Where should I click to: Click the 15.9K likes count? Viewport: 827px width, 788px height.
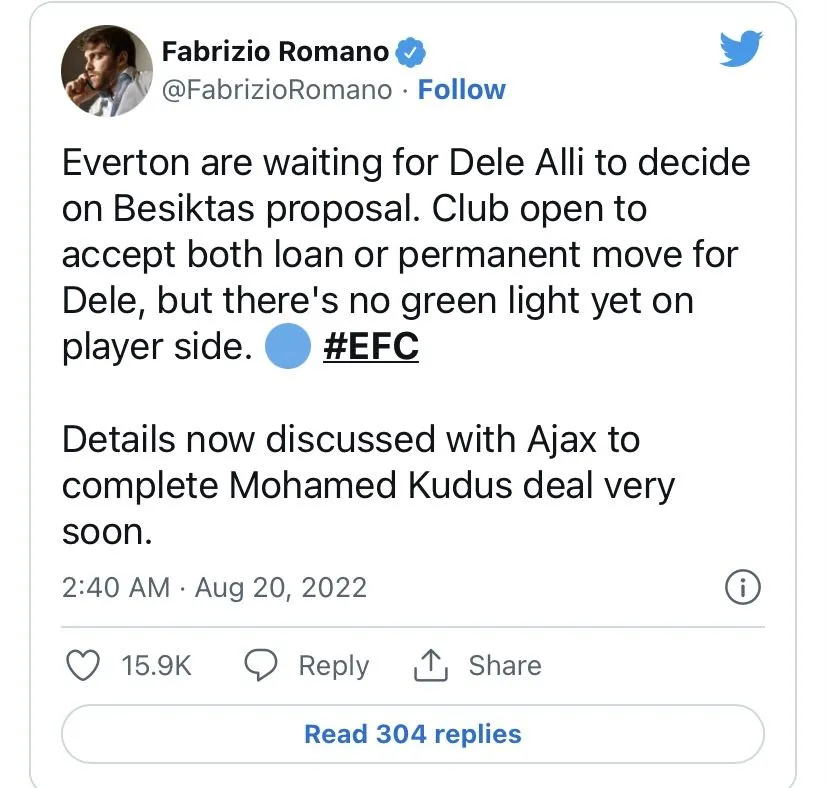(x=156, y=665)
